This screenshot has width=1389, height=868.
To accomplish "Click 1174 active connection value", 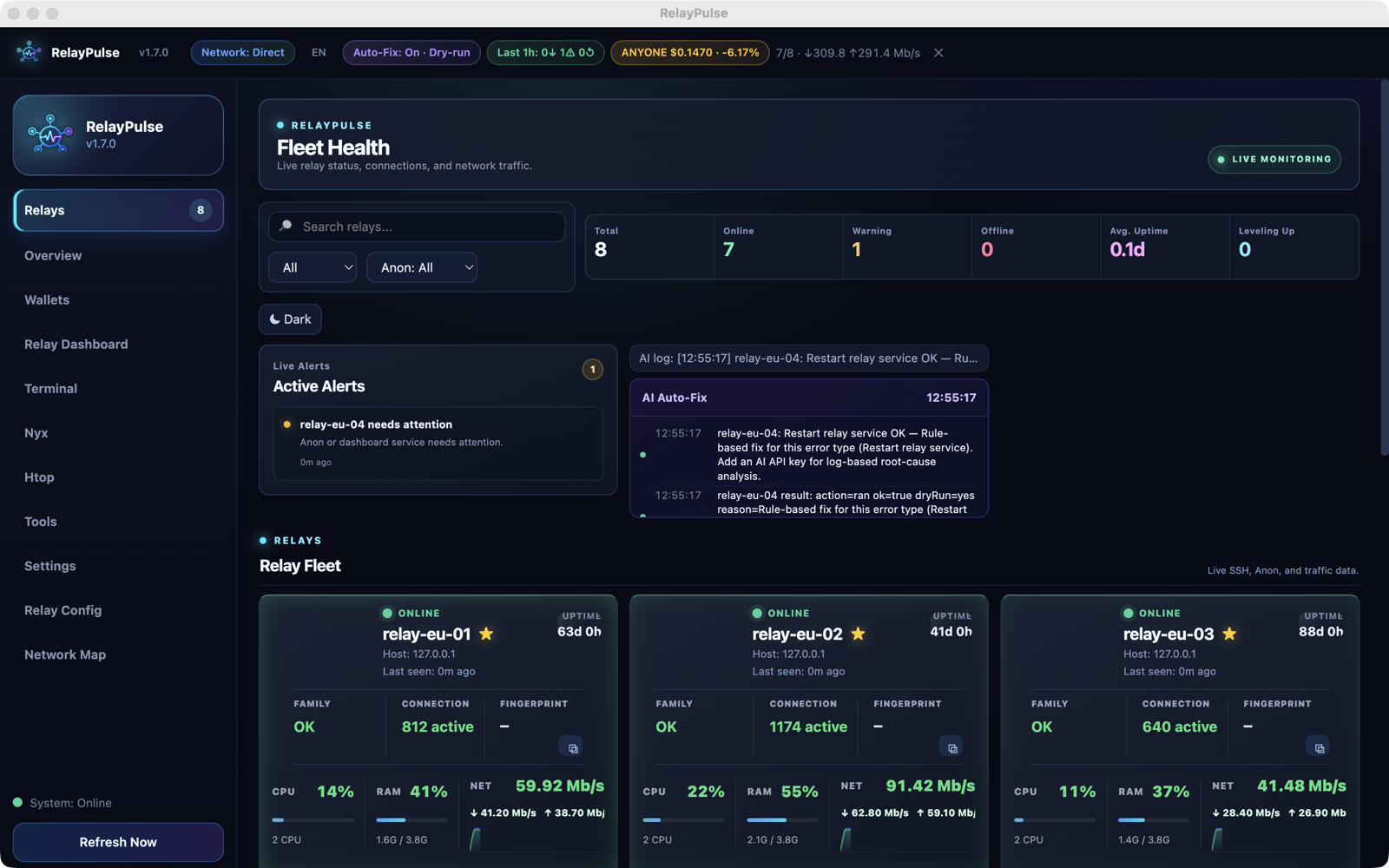I will point(808,727).
